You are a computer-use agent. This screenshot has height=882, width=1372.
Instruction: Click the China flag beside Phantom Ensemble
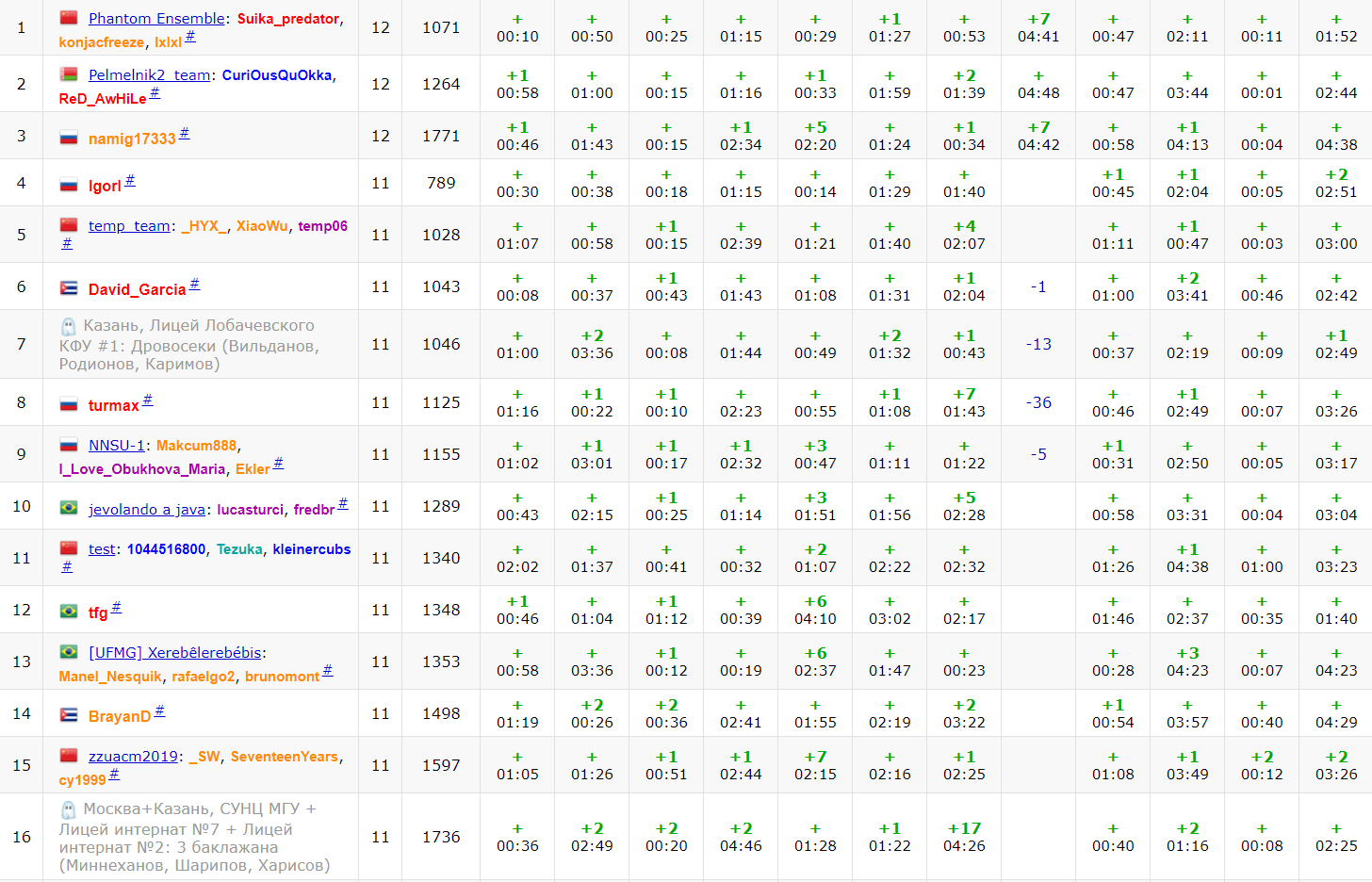[69, 18]
